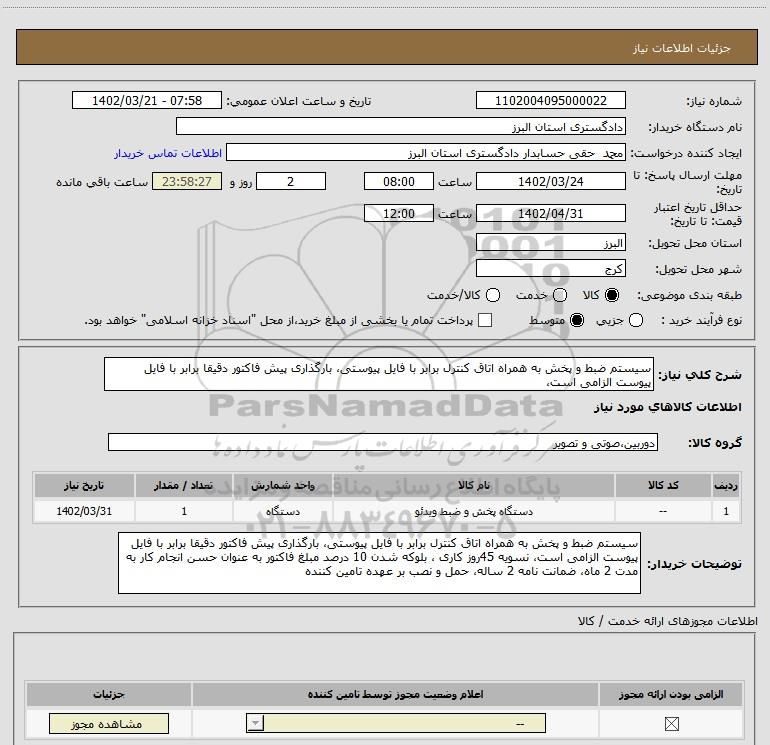Click the delivery city field کرج

click(x=550, y=269)
